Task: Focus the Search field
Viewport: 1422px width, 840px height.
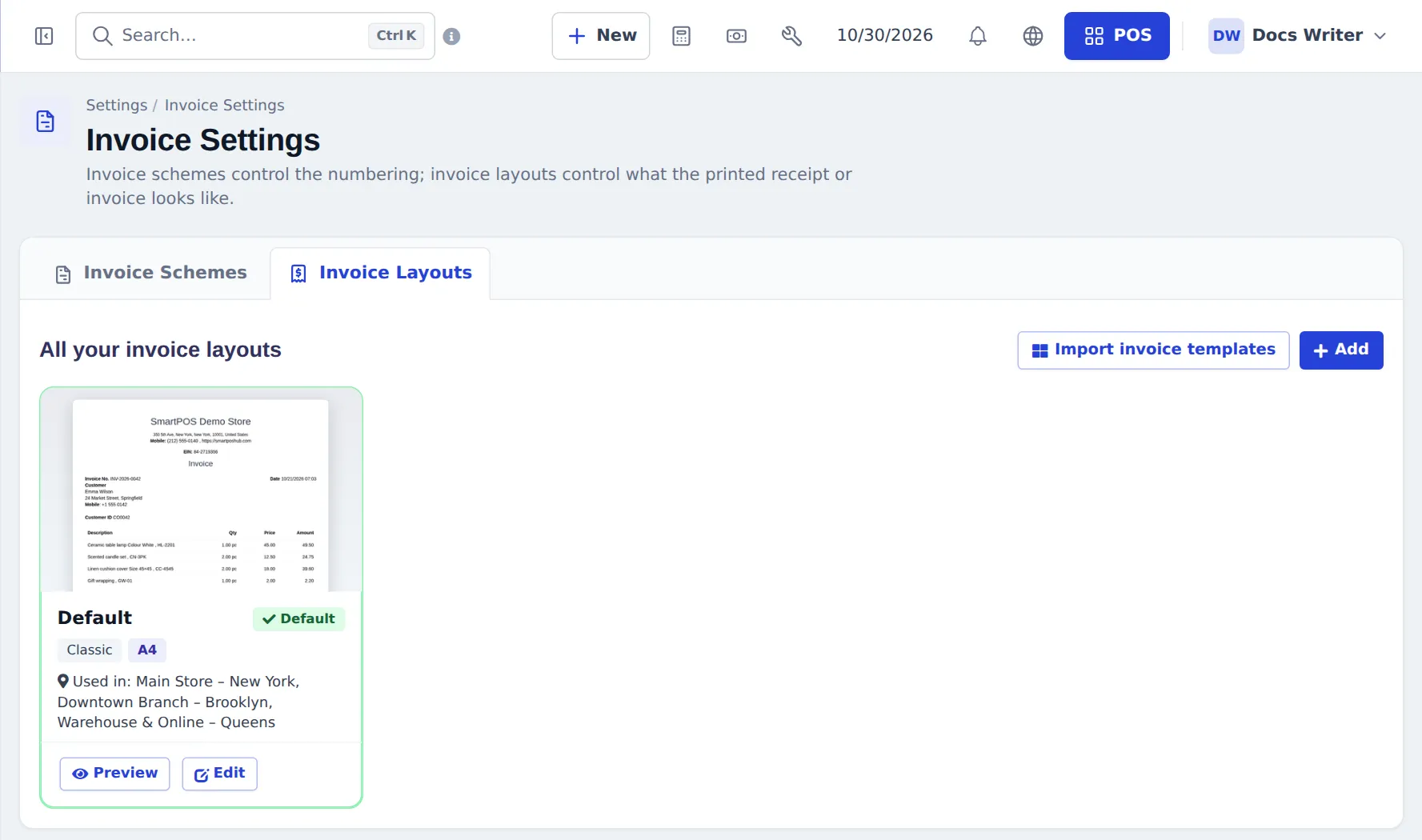Action: (255, 36)
